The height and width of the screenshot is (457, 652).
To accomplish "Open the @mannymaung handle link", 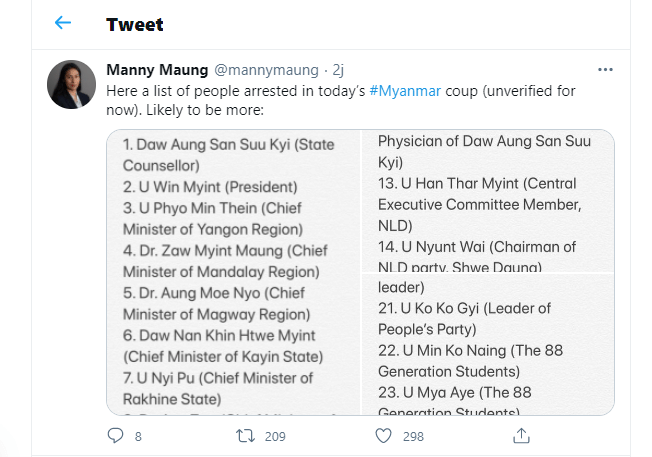I will pyautogui.click(x=264, y=70).
